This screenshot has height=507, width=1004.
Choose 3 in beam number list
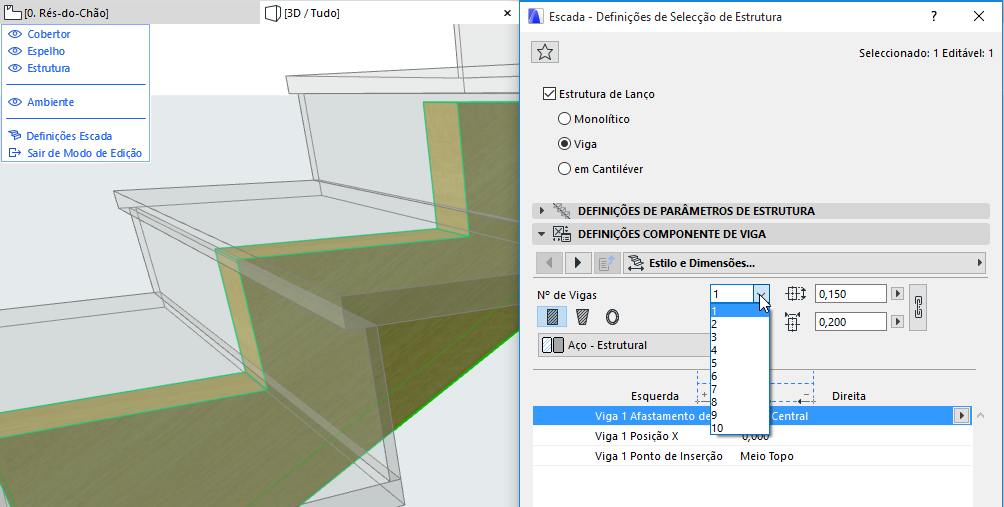[x=740, y=337]
